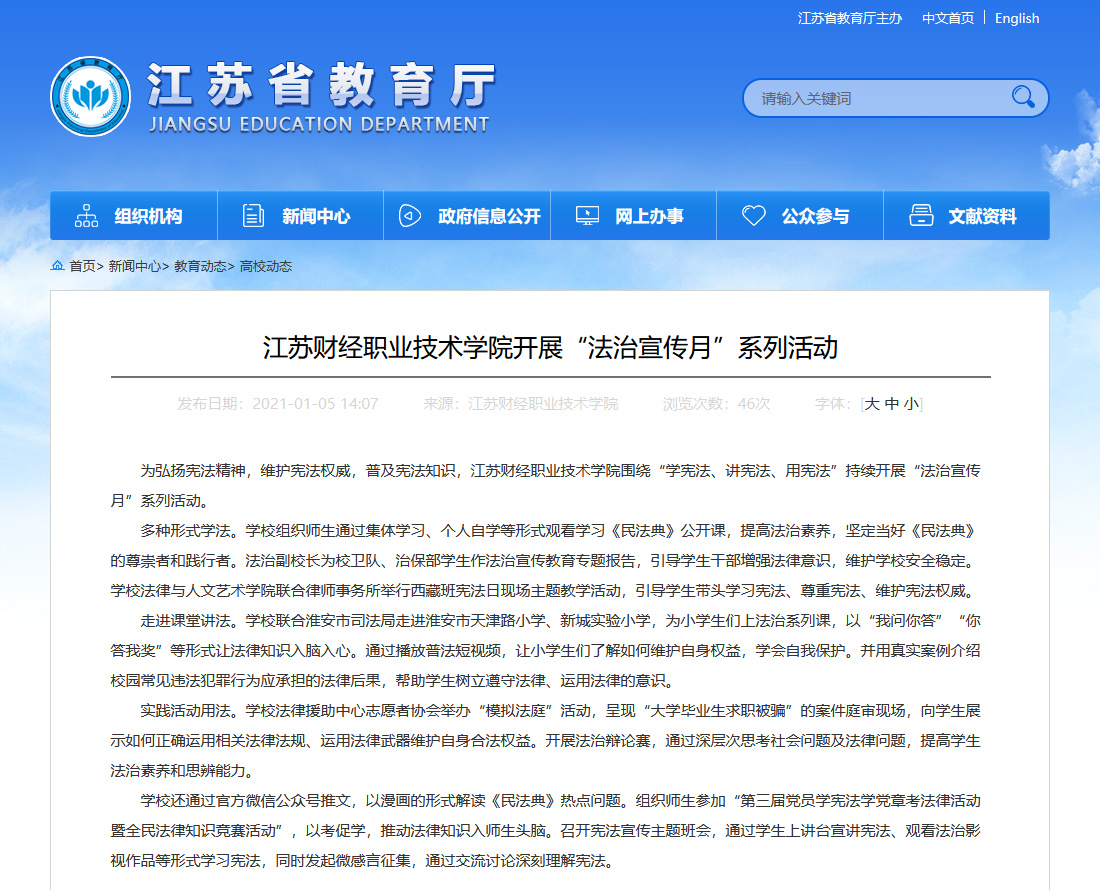Open the 网上办事 menu

649,216
